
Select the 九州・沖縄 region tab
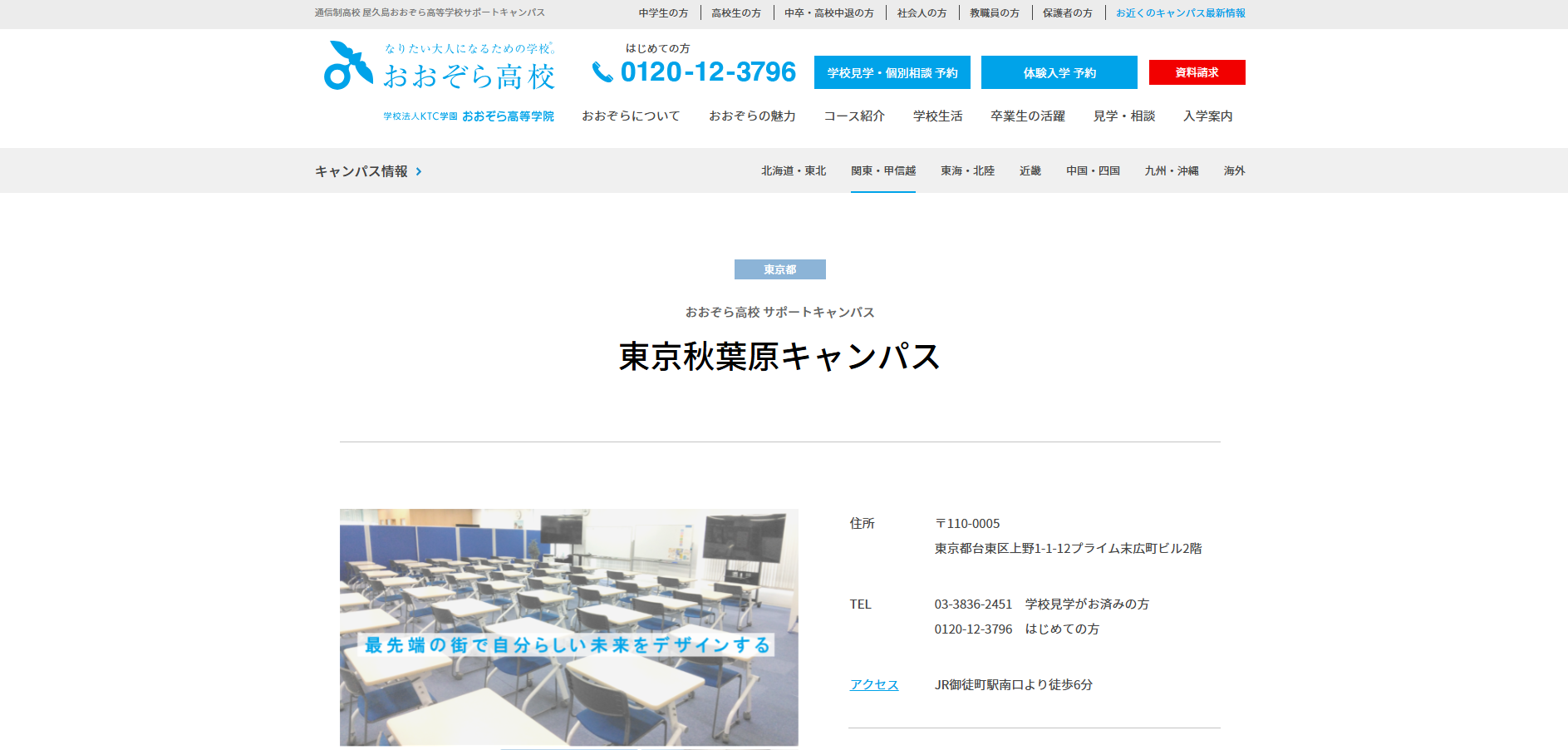pos(1171,171)
